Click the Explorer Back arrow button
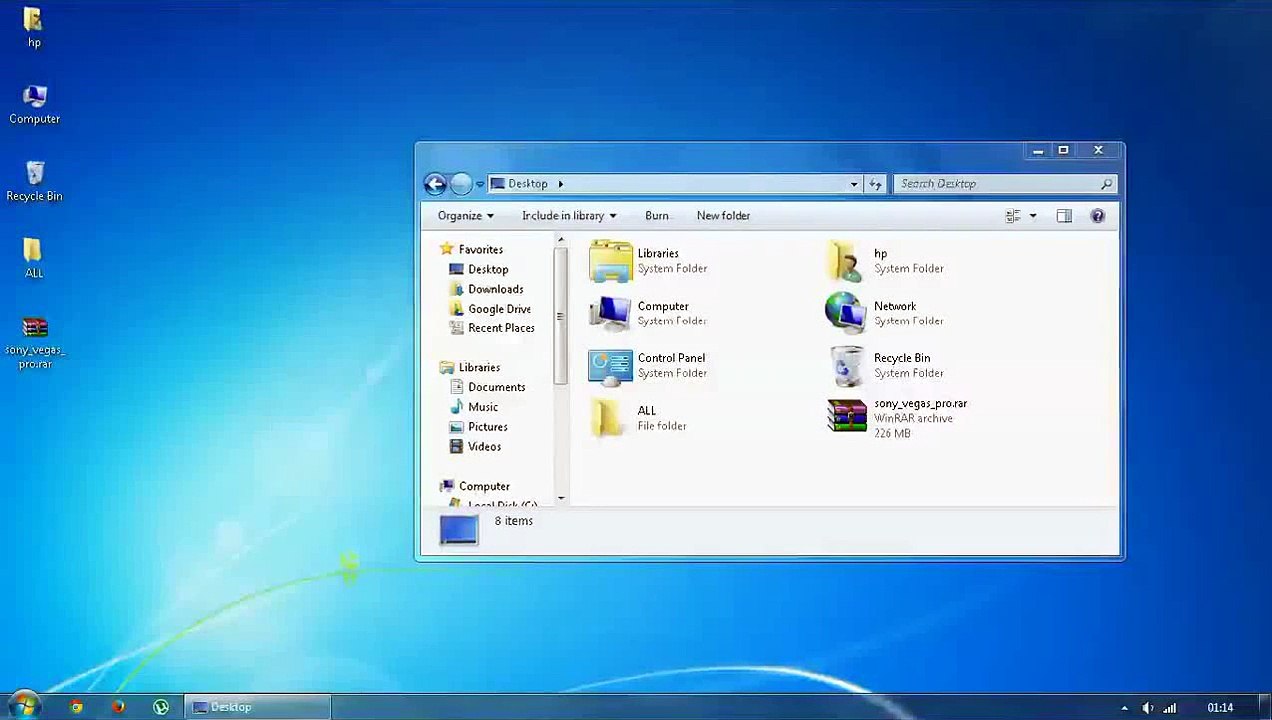 click(x=434, y=184)
